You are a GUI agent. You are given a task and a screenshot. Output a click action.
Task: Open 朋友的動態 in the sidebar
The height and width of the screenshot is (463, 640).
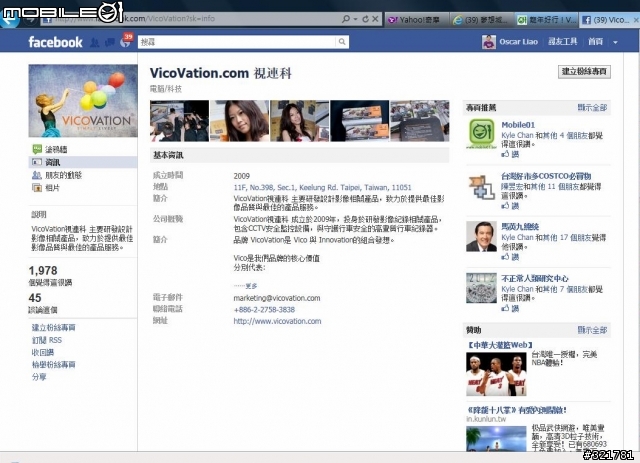click(63, 175)
